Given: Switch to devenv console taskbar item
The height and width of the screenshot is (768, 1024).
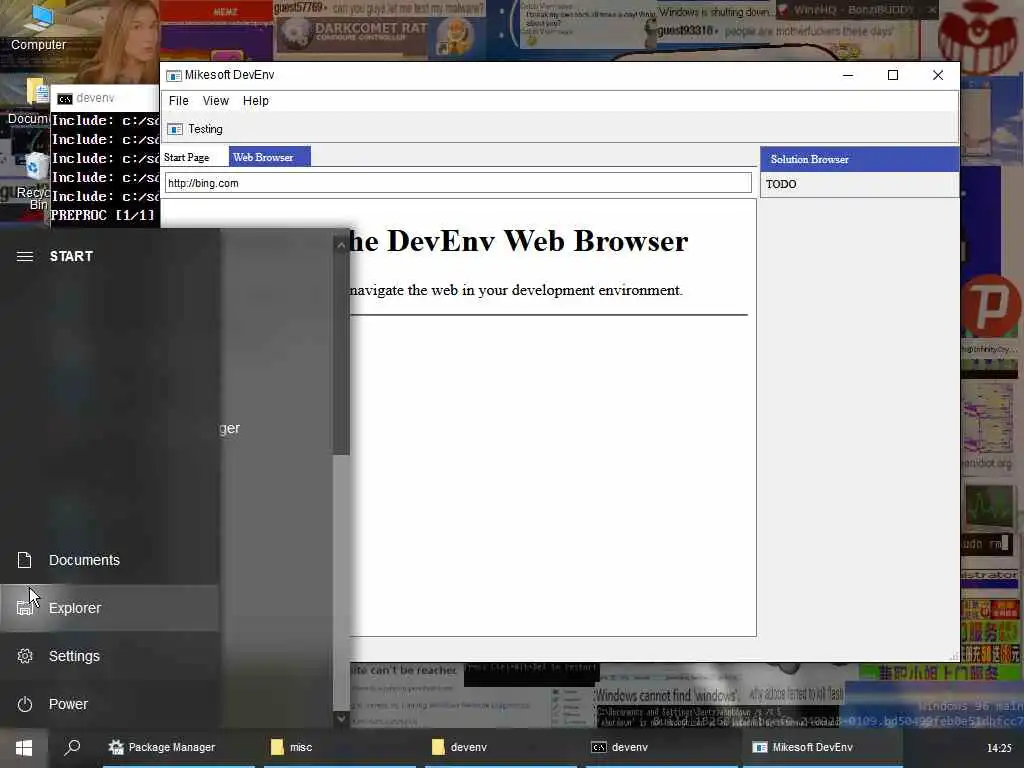Looking at the screenshot, I should tap(662, 747).
